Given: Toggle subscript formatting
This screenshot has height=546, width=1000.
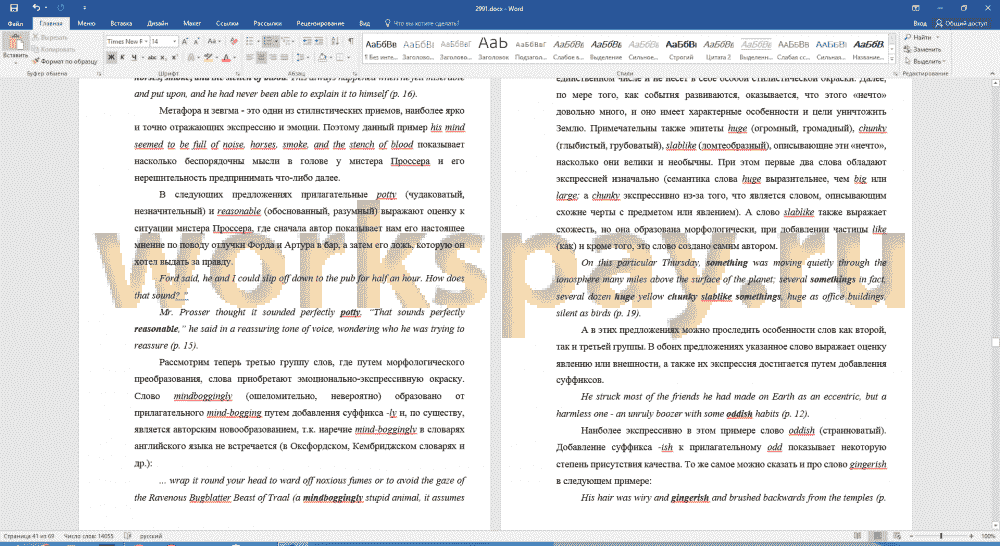Looking at the screenshot, I should tap(163, 57).
